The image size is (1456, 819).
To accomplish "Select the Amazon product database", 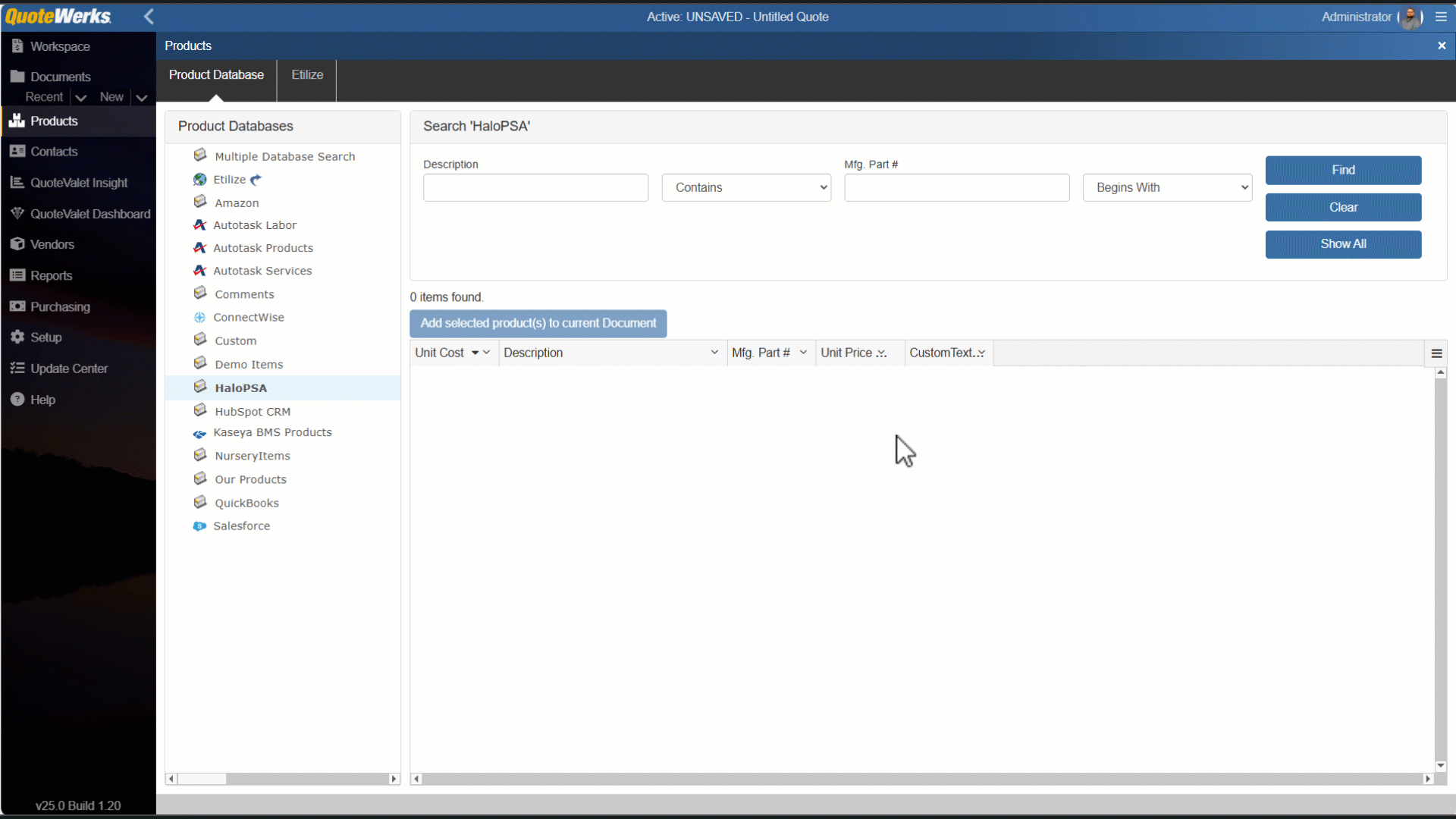I will pyautogui.click(x=237, y=203).
